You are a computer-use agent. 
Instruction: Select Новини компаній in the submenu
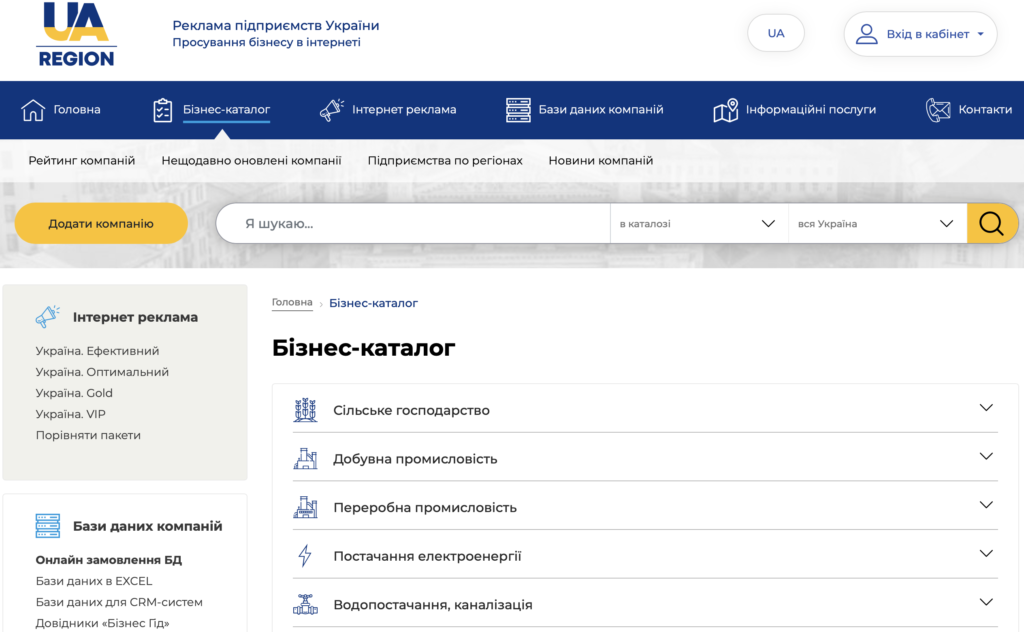point(600,159)
